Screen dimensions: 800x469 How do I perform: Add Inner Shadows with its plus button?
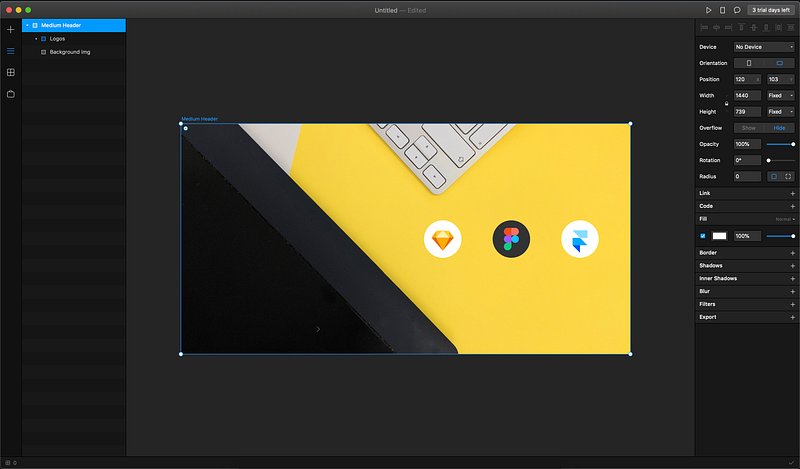[x=792, y=279]
